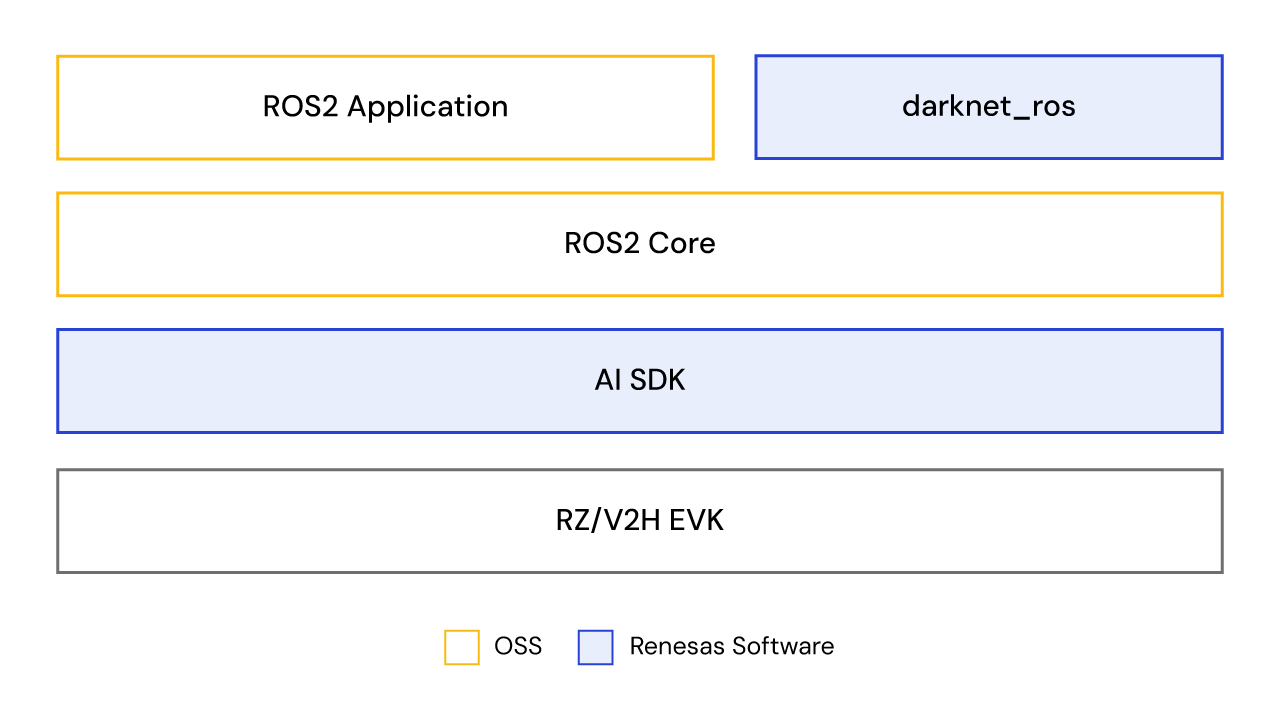This screenshot has height=720, width=1280.
Task: Click the yellow OSS legend swatch
Action: coord(462,647)
